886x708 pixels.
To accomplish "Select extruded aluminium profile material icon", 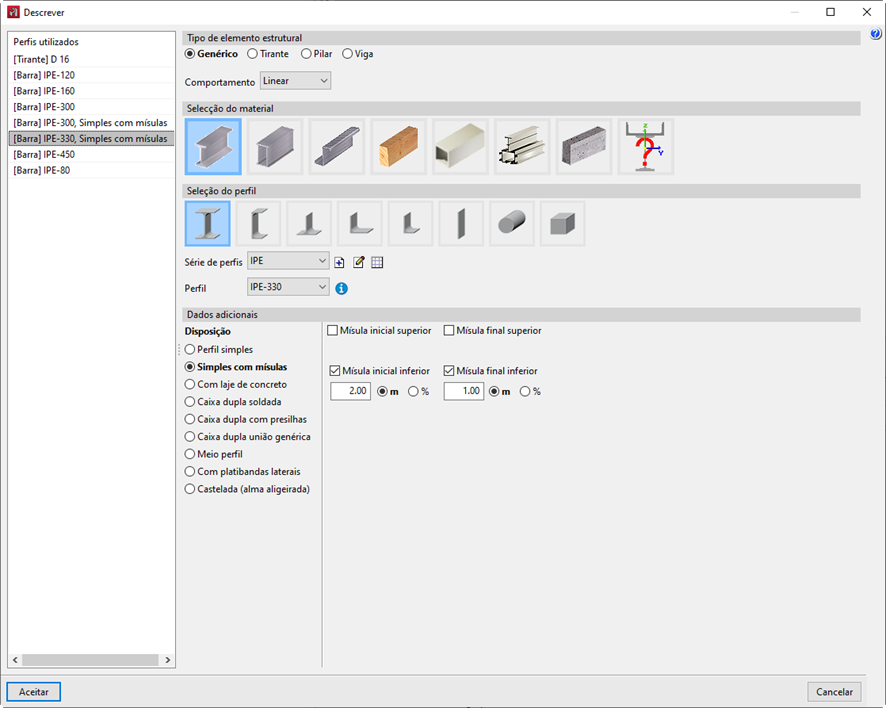I will point(522,146).
